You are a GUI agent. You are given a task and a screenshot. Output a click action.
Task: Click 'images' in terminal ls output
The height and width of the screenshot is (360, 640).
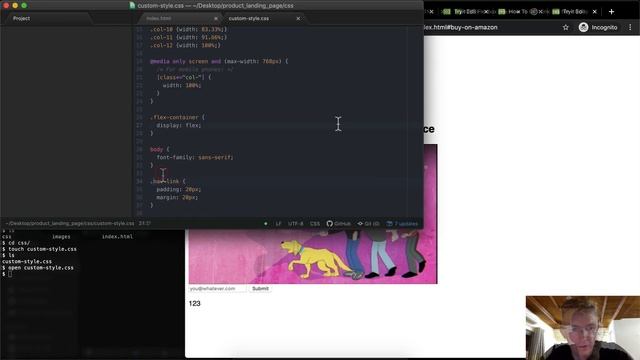(61, 236)
